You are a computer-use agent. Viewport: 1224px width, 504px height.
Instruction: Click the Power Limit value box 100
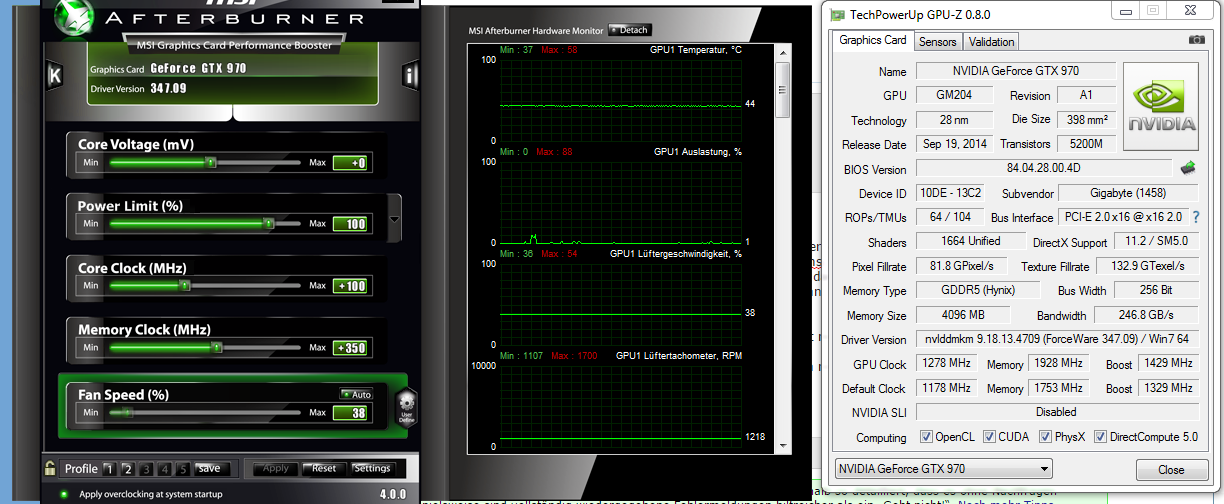pyautogui.click(x=350, y=224)
